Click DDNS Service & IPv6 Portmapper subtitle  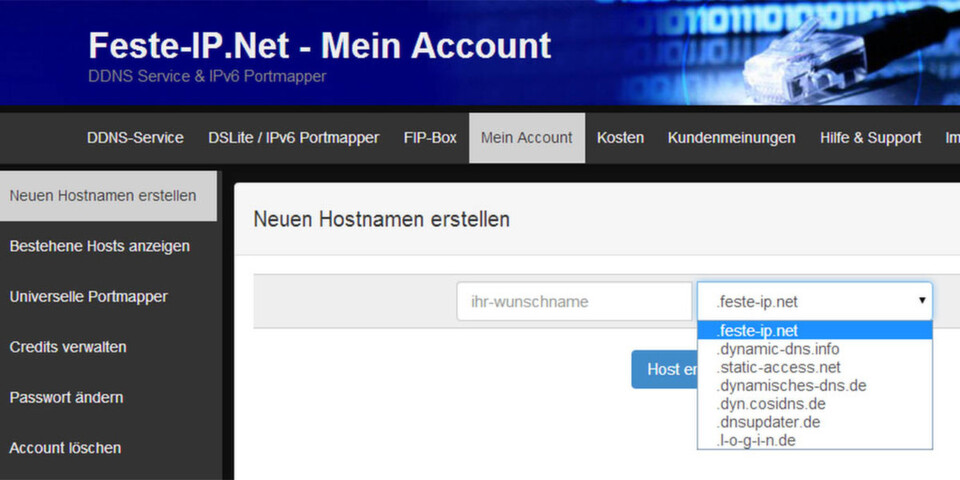coord(207,77)
